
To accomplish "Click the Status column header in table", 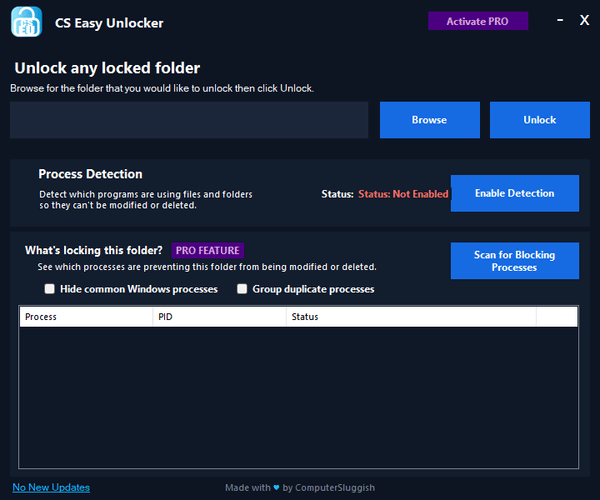I will pos(411,317).
